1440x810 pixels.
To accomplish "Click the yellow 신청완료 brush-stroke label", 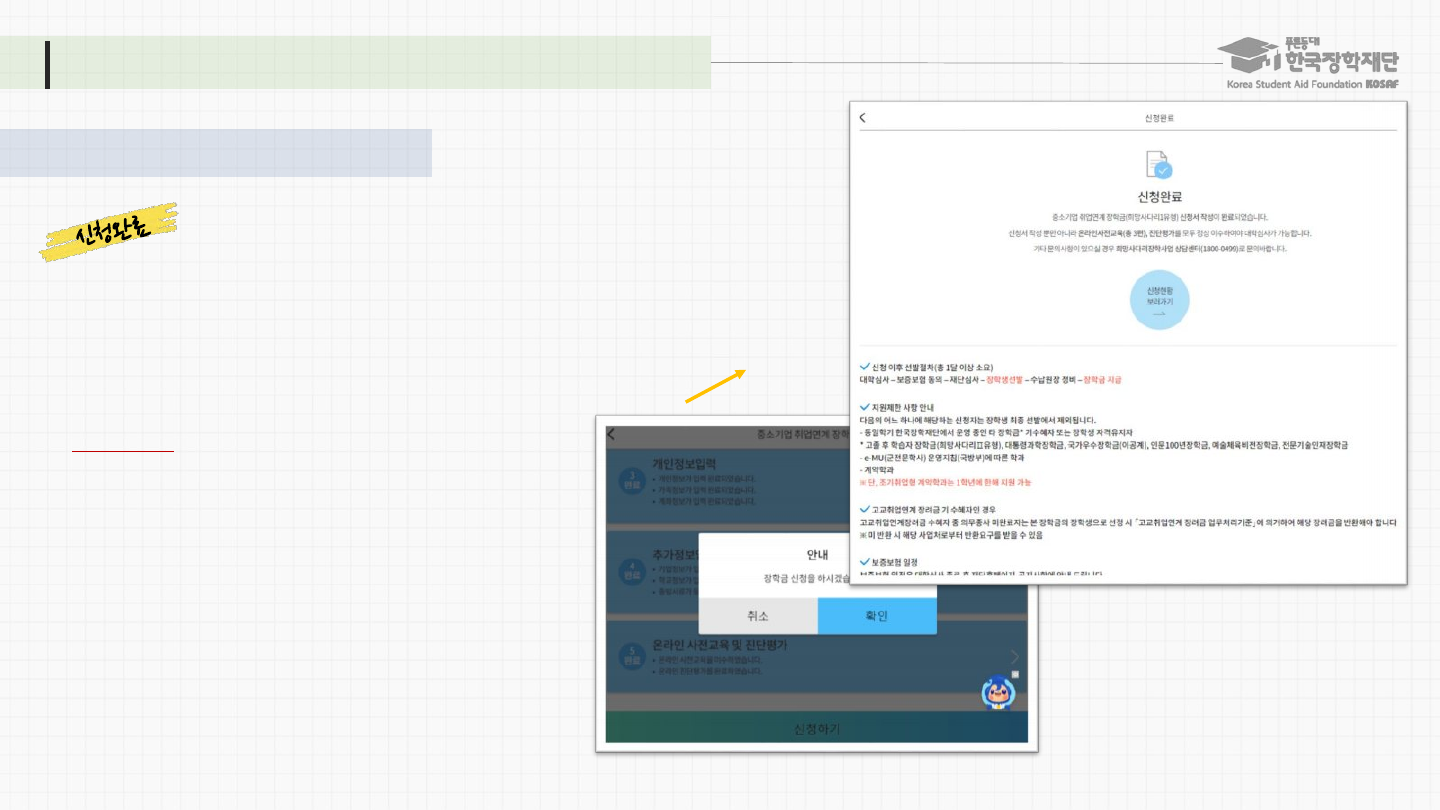I will tap(110, 231).
